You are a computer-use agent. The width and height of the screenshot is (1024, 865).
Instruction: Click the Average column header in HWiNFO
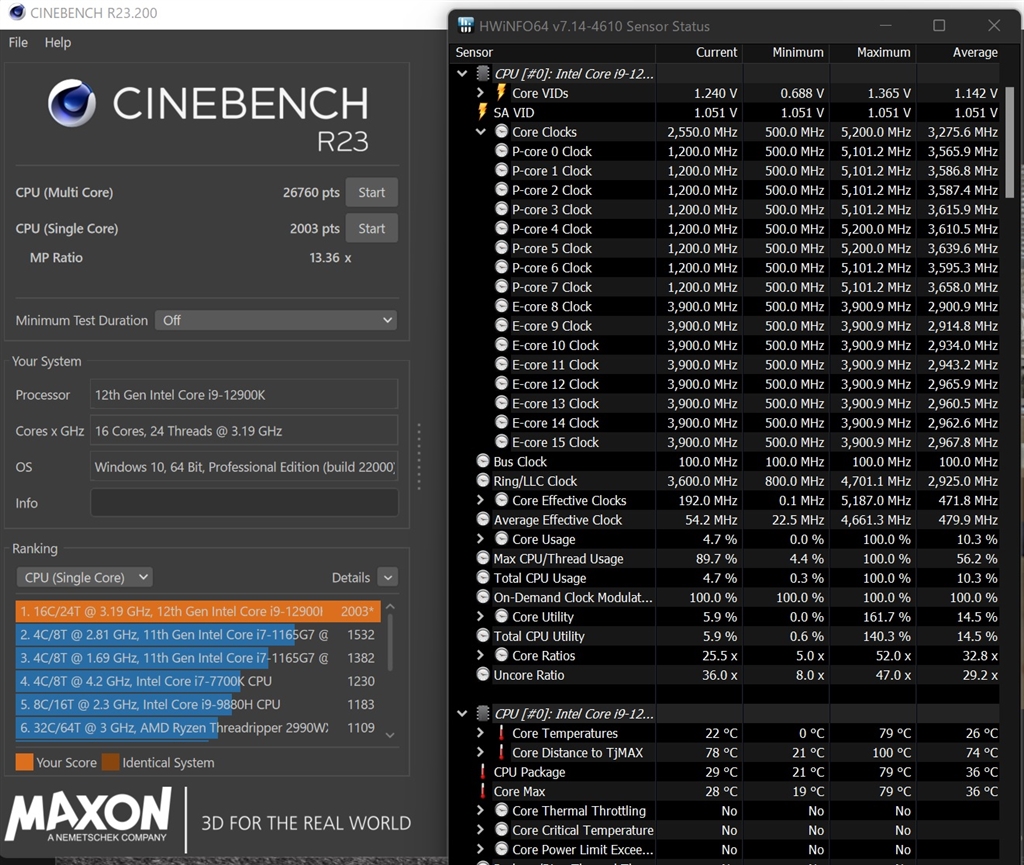tap(959, 52)
